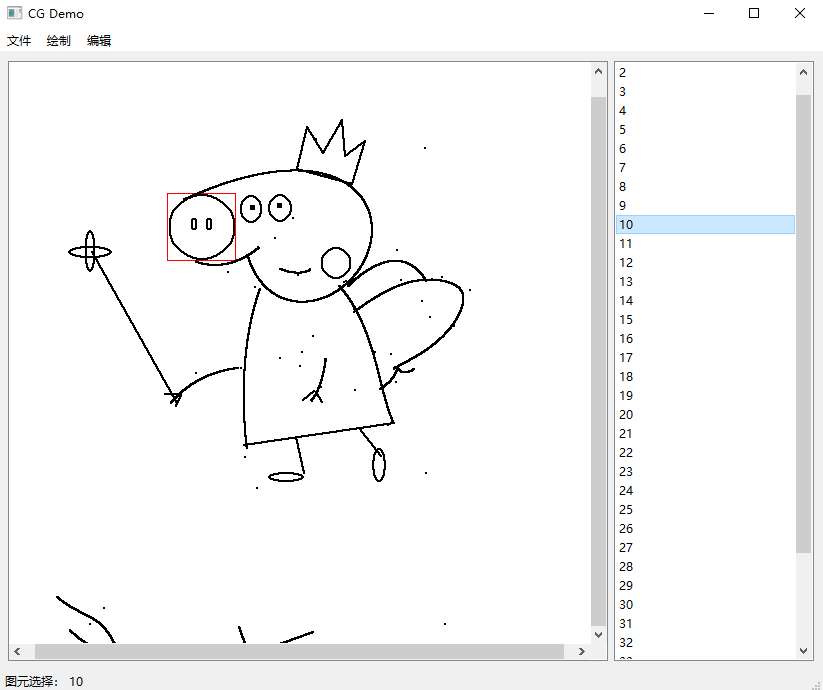Select item 6 in the primitive list
823x690 pixels.
point(705,148)
